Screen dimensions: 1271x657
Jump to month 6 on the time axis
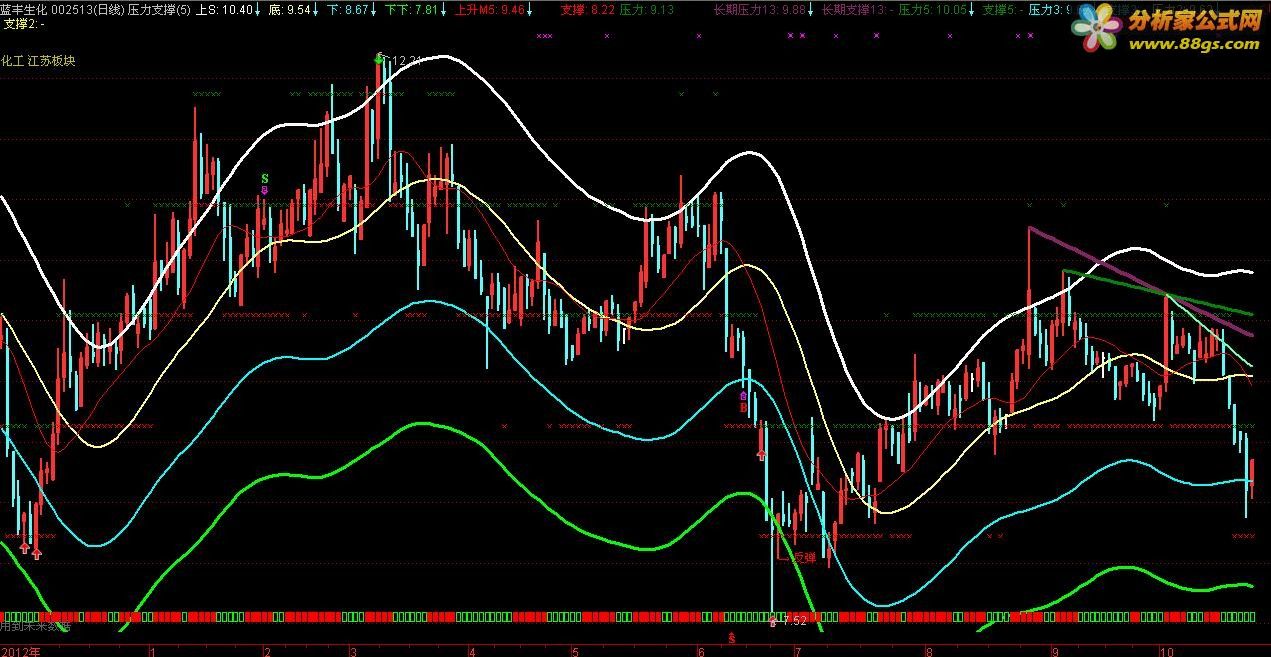[702, 651]
